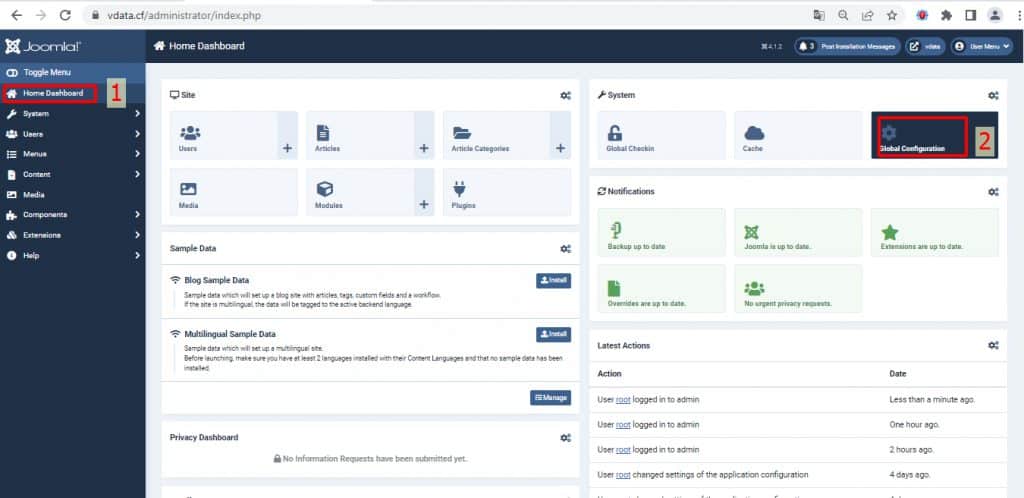The height and width of the screenshot is (498, 1024).
Task: Open Post Installation Messages
Action: [x=848, y=46]
